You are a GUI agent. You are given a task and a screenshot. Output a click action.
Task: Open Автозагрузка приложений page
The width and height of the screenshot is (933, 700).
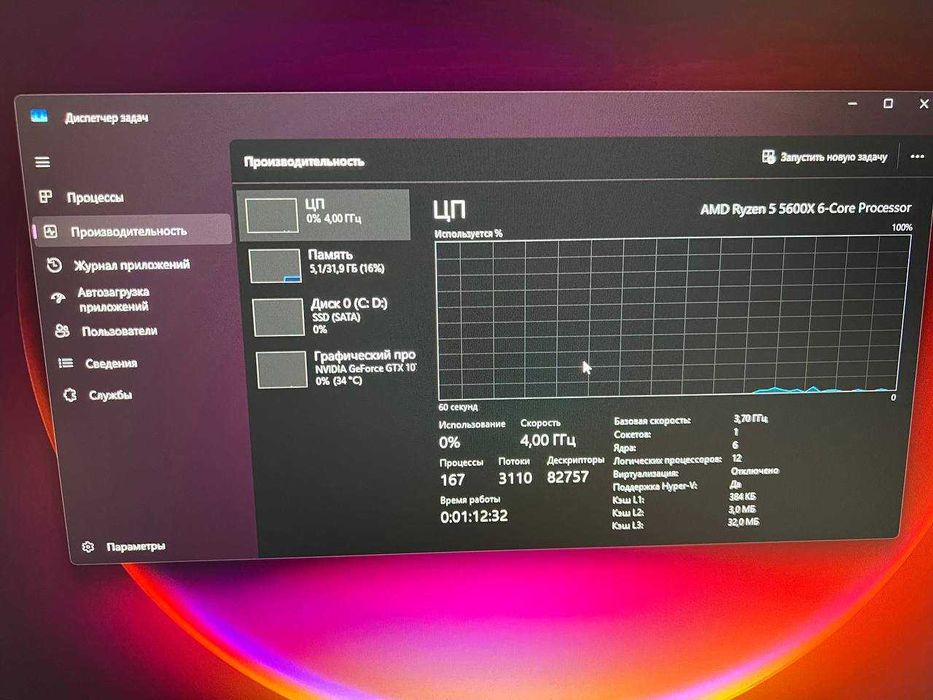[x=114, y=299]
